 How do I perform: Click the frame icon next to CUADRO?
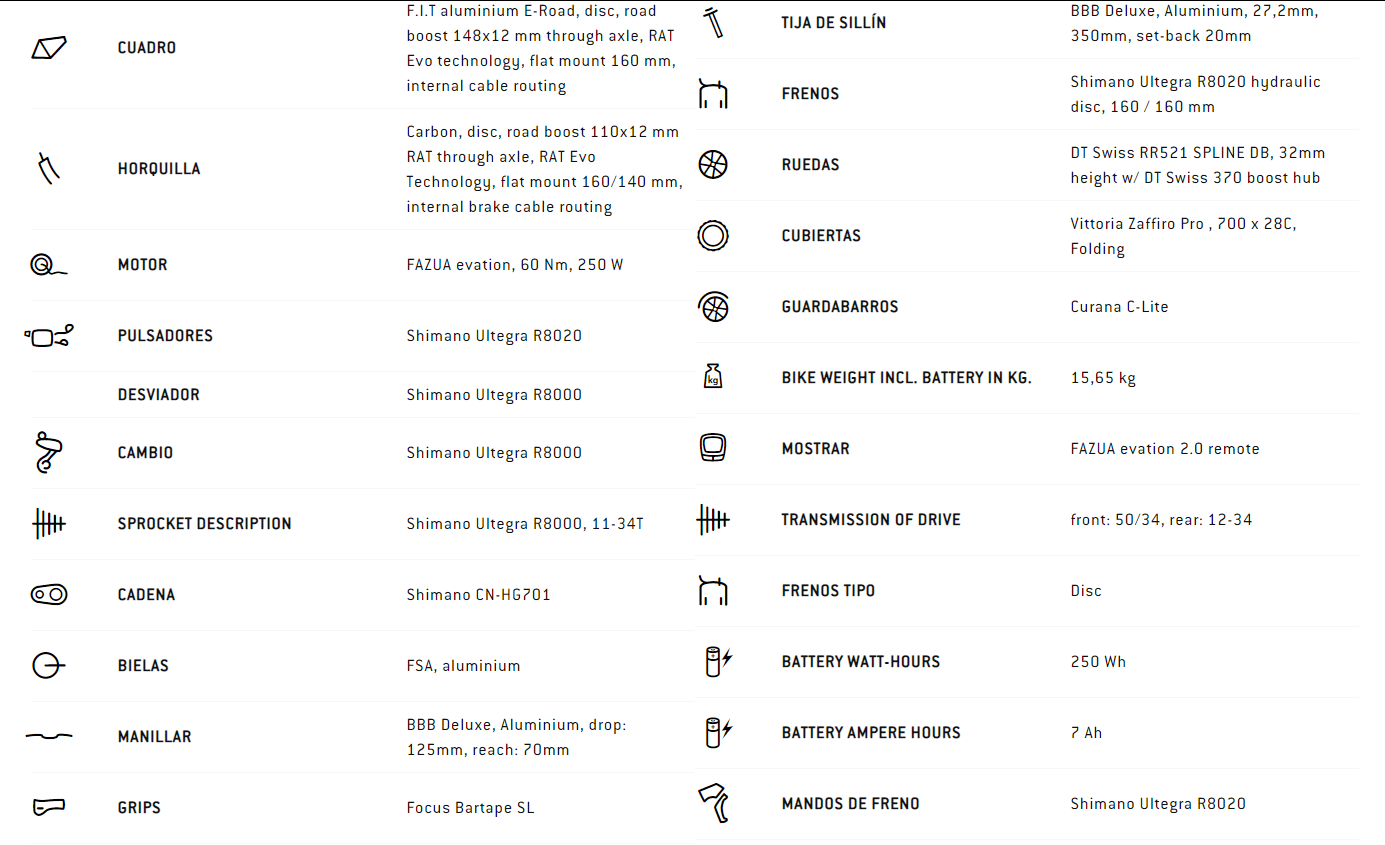[x=49, y=47]
